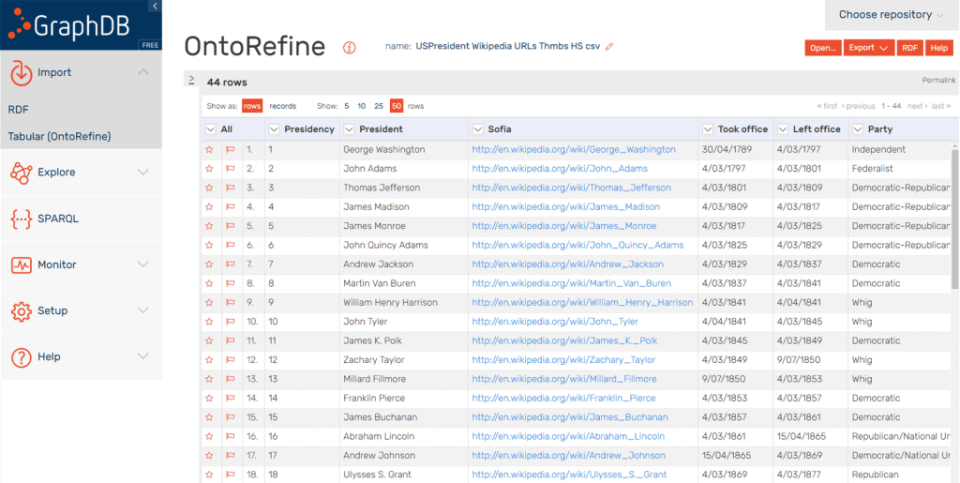Image resolution: width=960 pixels, height=483 pixels.
Task: Click the SPARQL braces icon
Action: pyautogui.click(x=22, y=219)
